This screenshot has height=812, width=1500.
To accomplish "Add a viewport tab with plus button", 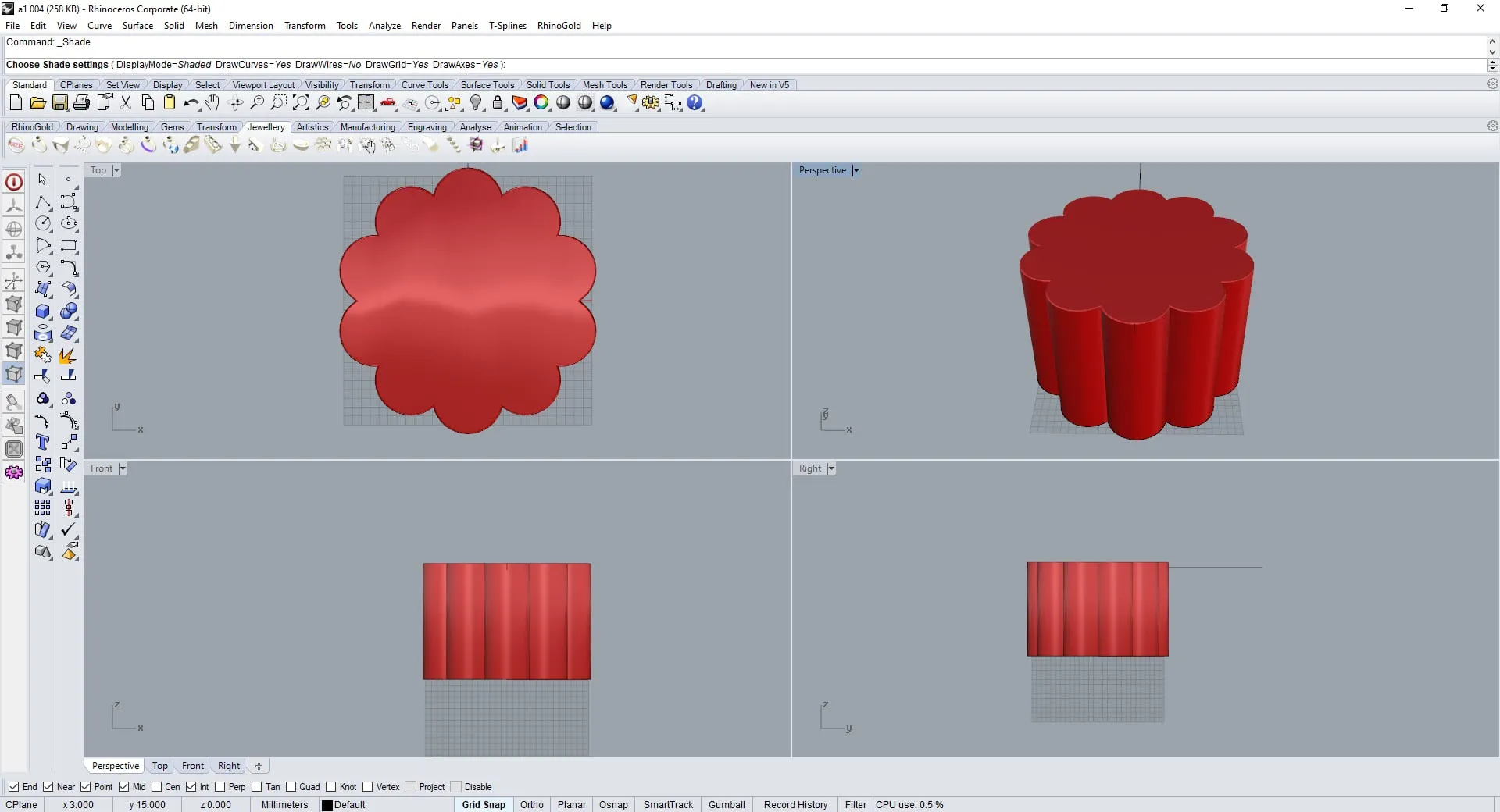I will coord(259,766).
